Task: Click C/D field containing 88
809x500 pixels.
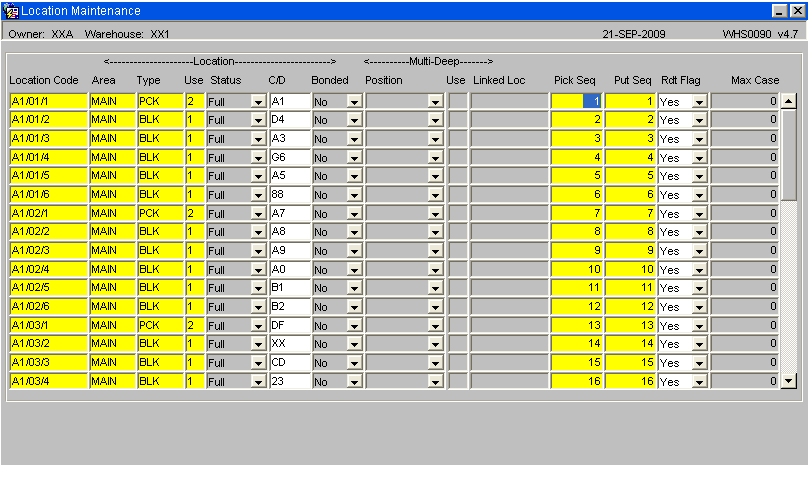Action: [x=290, y=195]
